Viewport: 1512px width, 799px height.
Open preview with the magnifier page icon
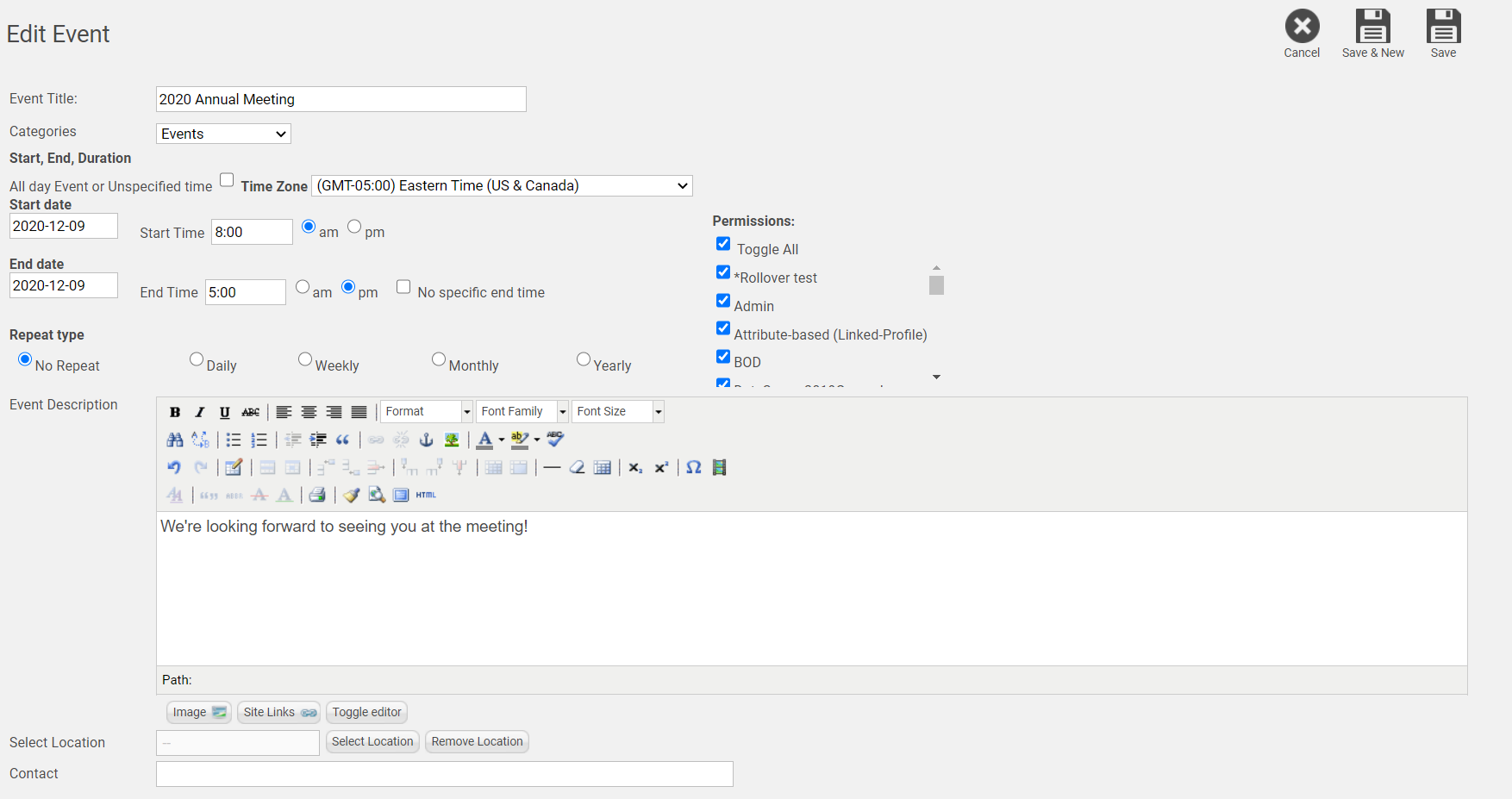pos(376,495)
